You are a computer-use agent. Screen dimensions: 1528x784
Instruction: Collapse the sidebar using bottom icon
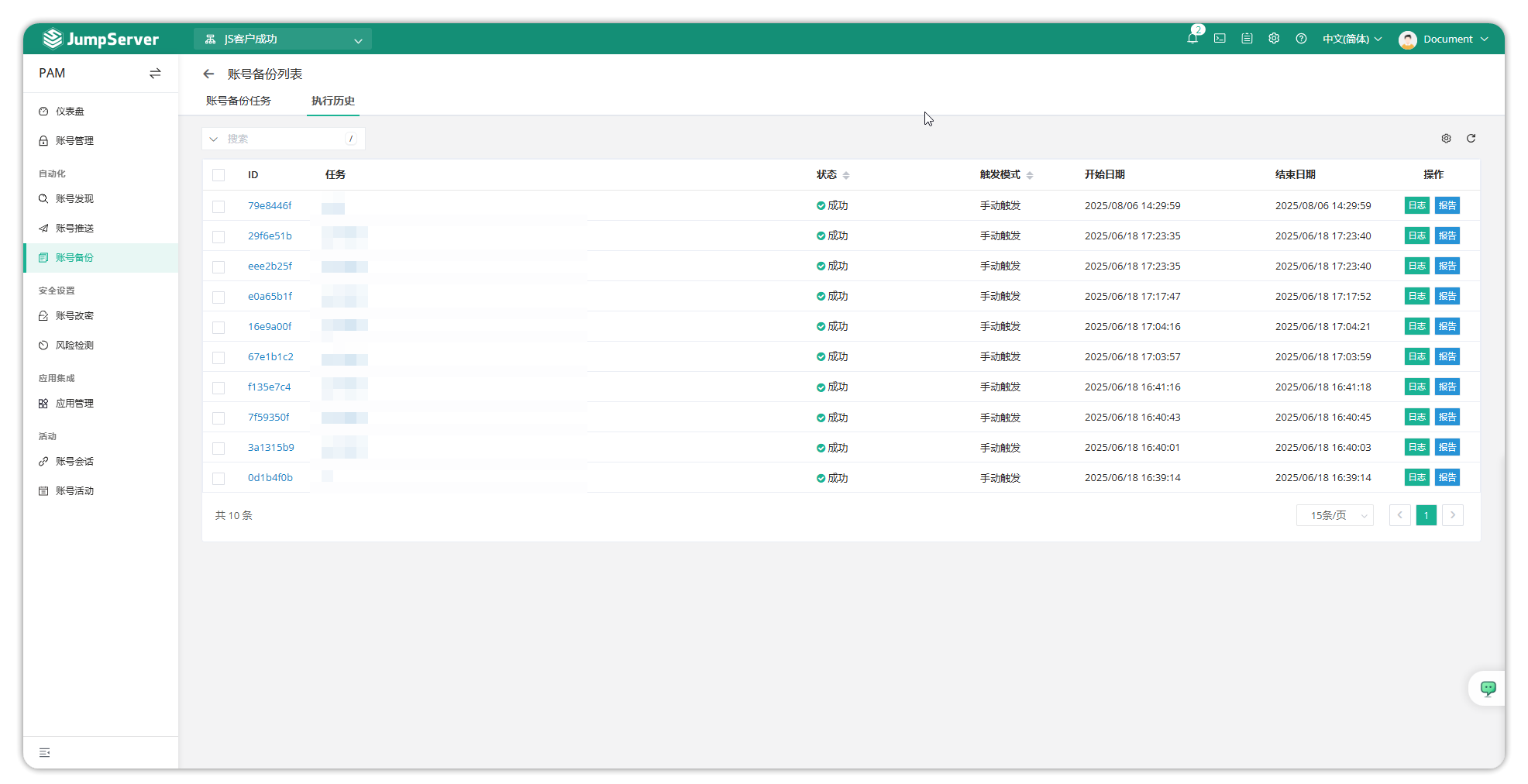tap(45, 752)
